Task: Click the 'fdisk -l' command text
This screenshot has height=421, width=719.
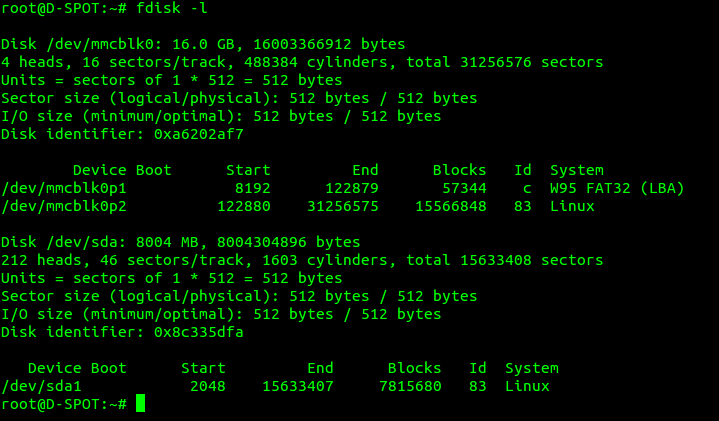Action: (172, 8)
